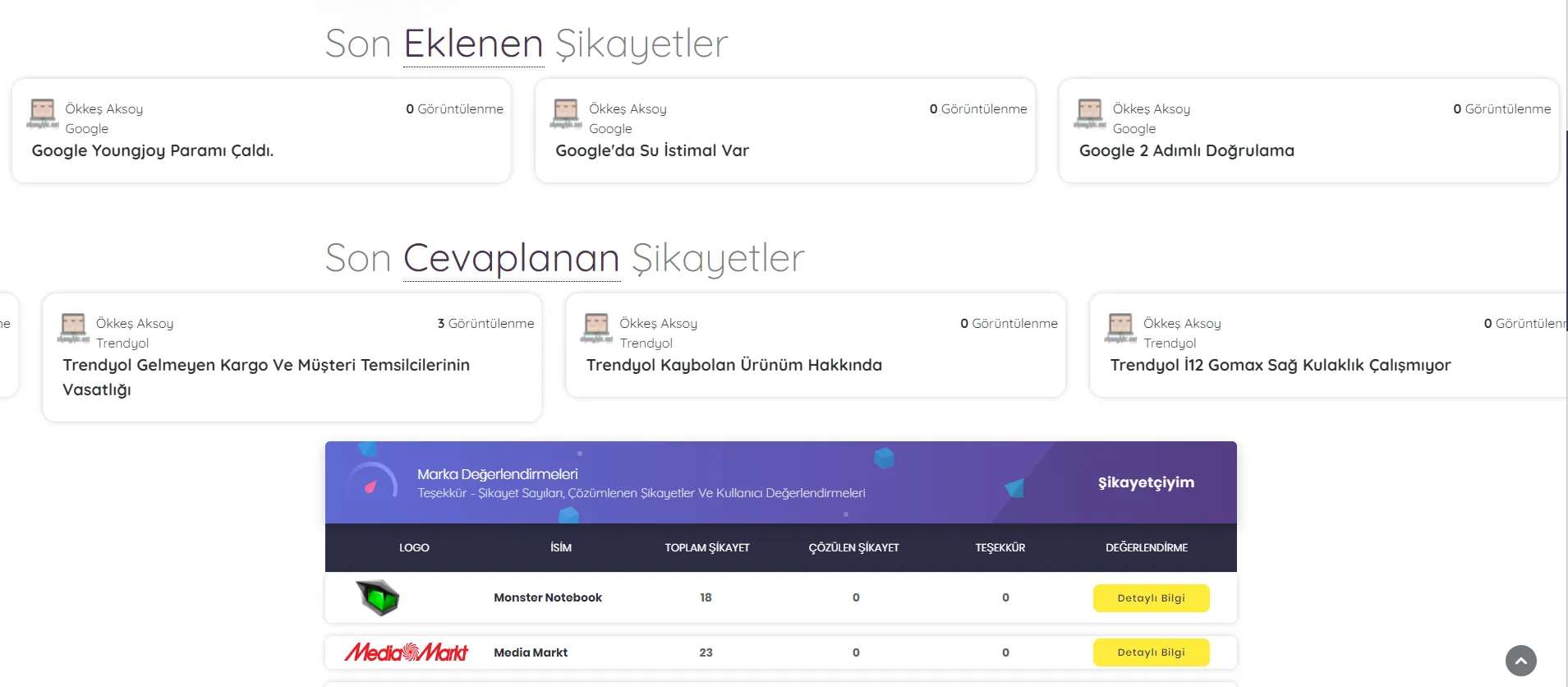
Task: Click the 'Son Eklenen Şikayetler' heading
Action: coord(526,44)
